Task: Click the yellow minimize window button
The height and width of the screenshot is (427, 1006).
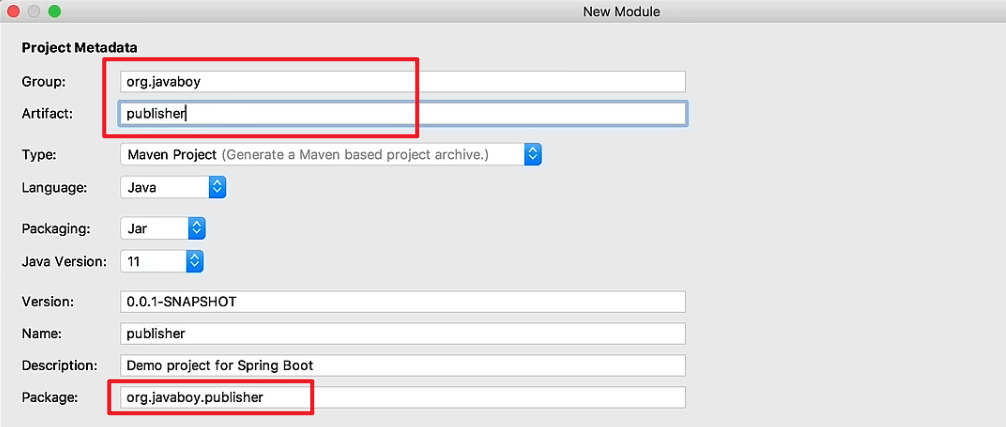Action: pos(34,11)
